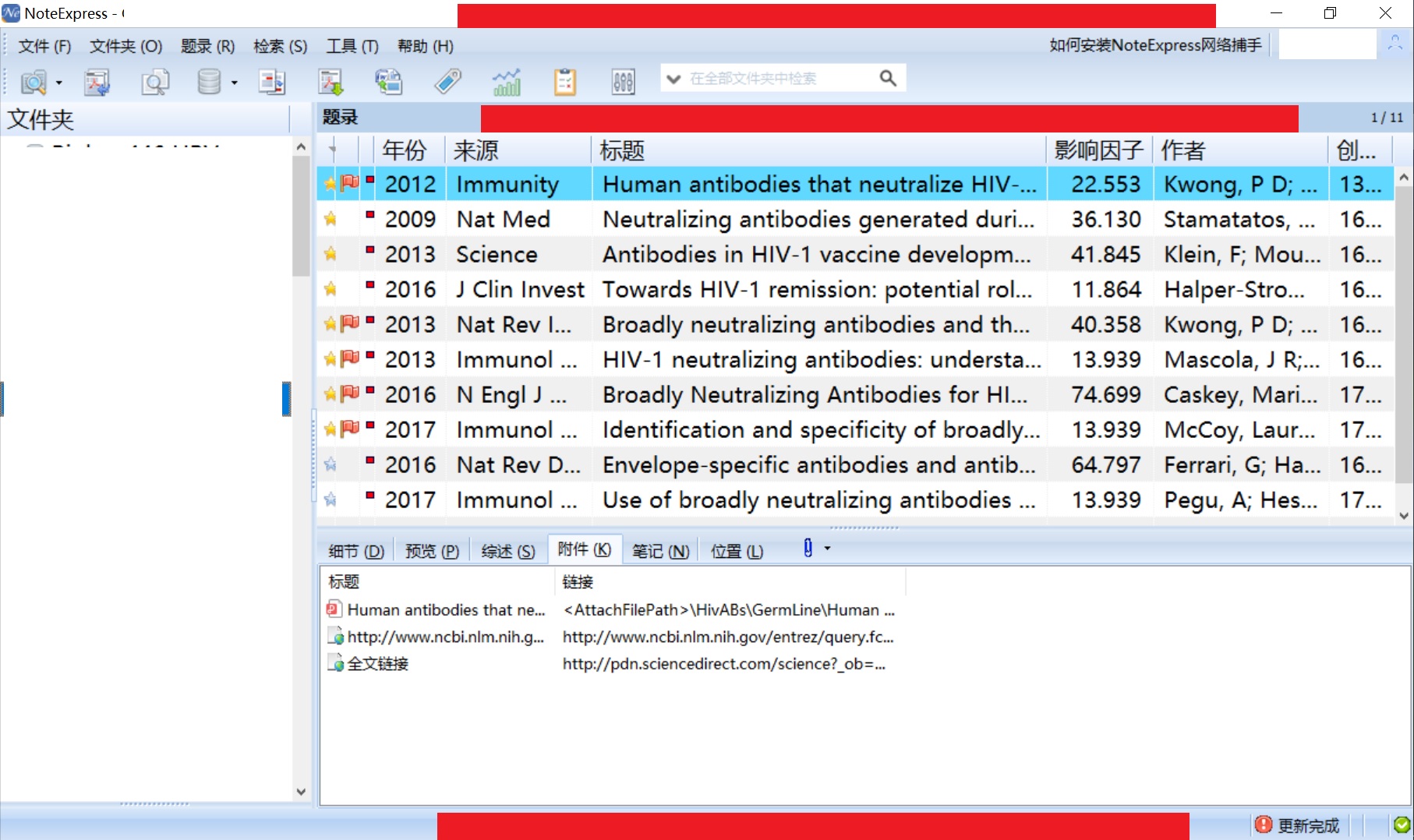1414x840 pixels.
Task: Click the green check status icon
Action: 1402,824
